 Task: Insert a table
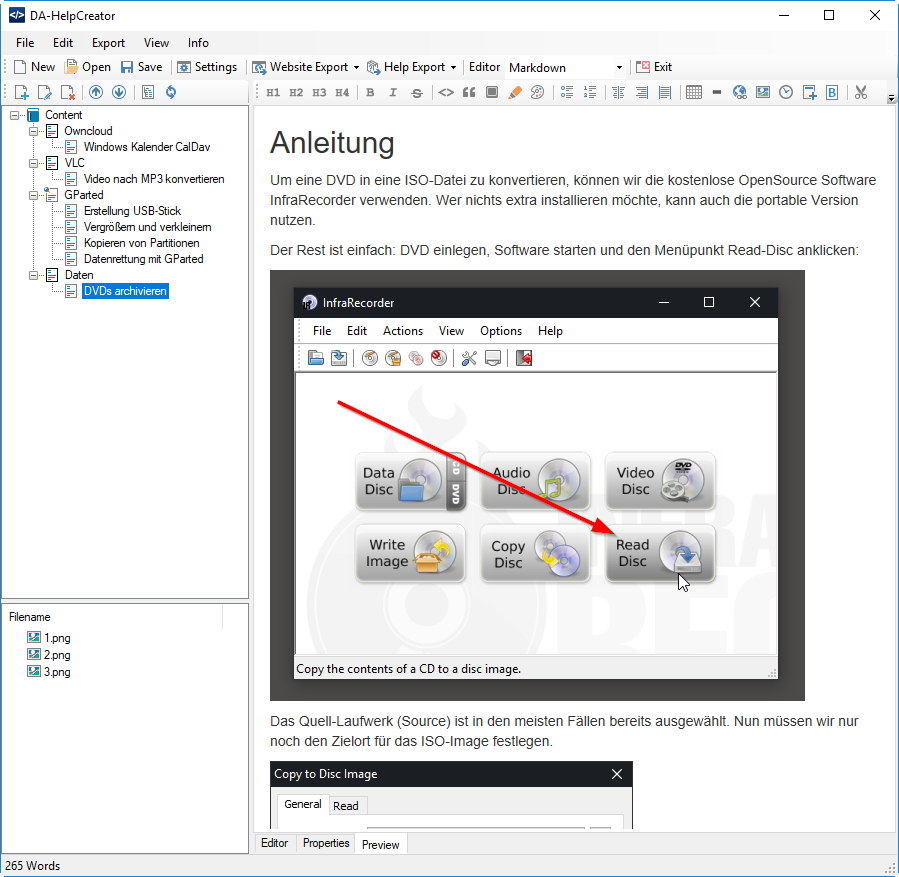click(x=694, y=92)
